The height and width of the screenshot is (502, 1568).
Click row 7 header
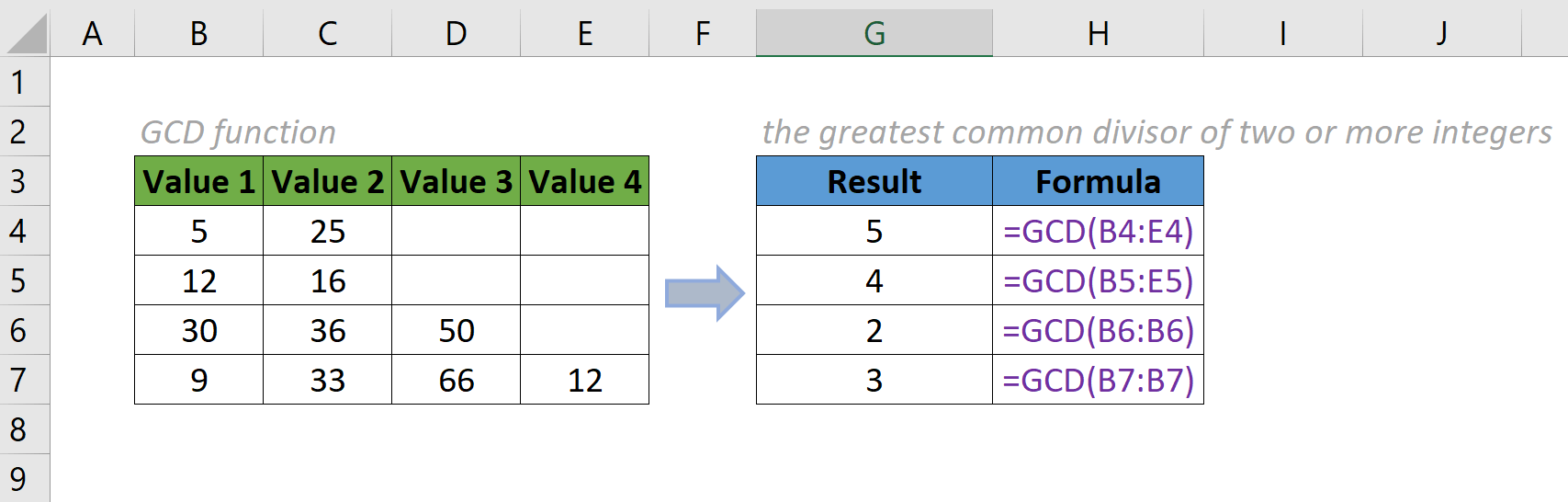[x=18, y=380]
